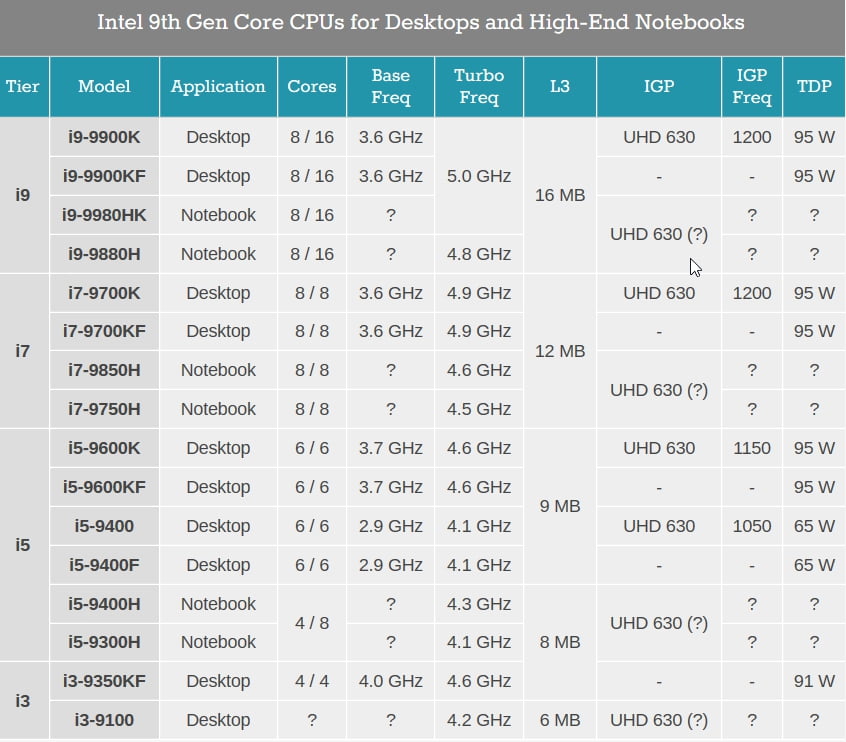The width and height of the screenshot is (846, 742).
Task: Select the i9 tier label
Action: [23, 195]
